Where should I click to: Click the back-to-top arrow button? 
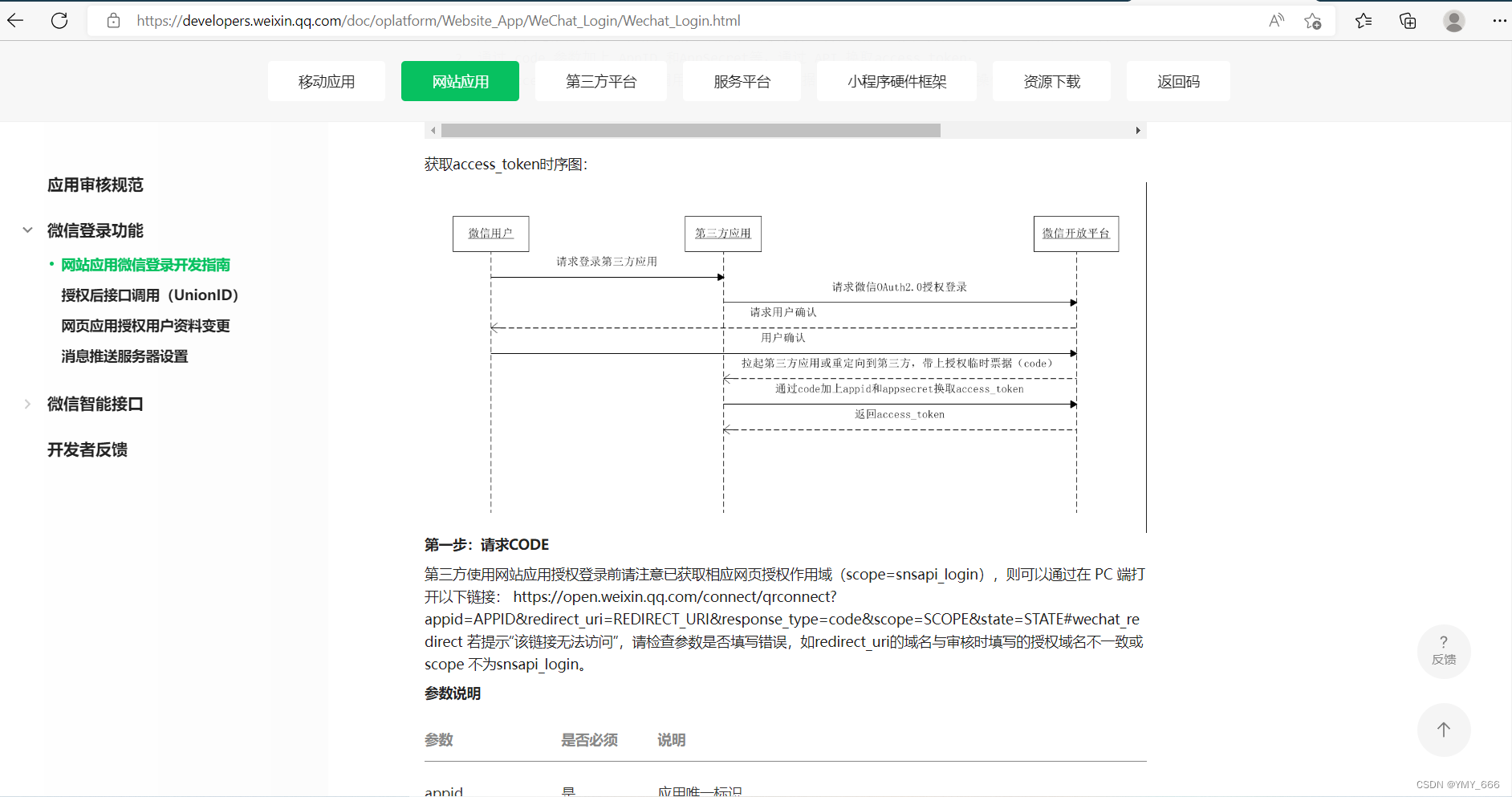[1444, 730]
